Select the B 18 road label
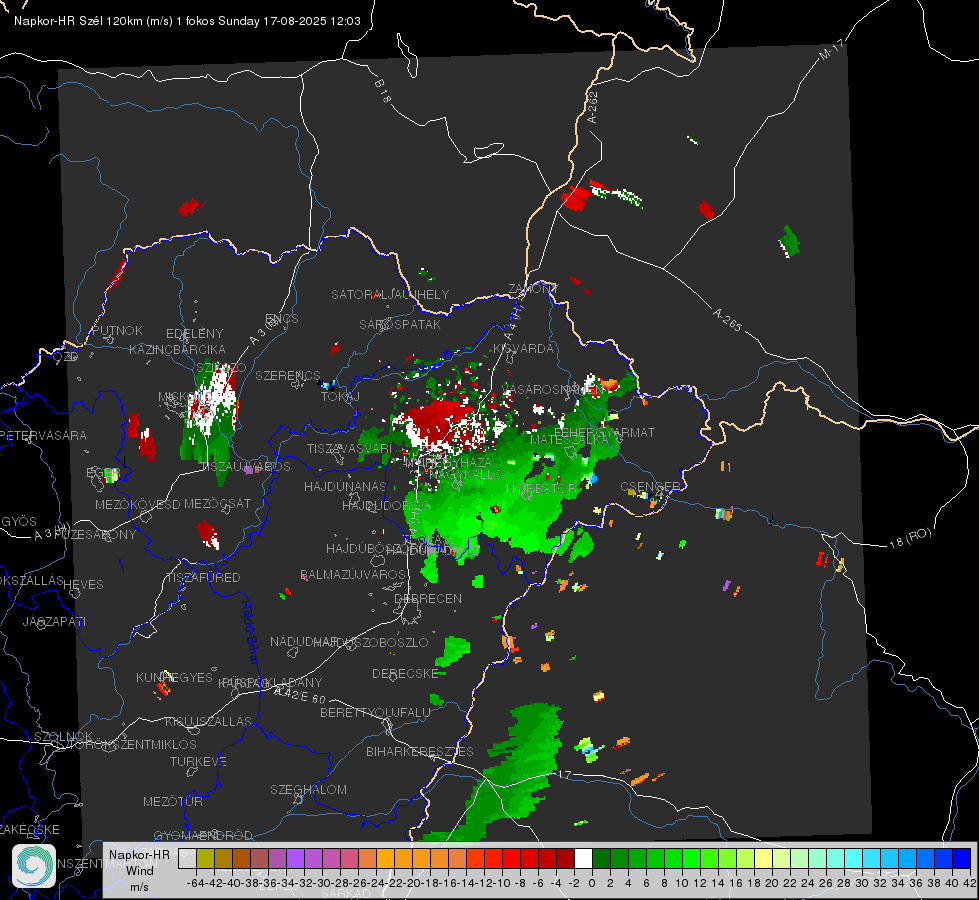The height and width of the screenshot is (900, 979). tap(383, 91)
